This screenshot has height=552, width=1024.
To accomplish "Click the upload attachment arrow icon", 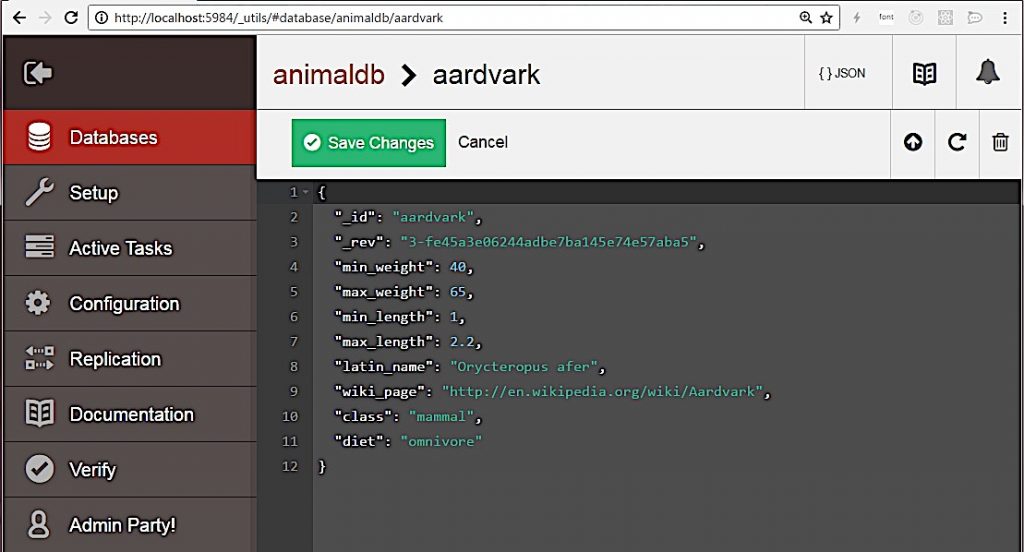I will 912,142.
